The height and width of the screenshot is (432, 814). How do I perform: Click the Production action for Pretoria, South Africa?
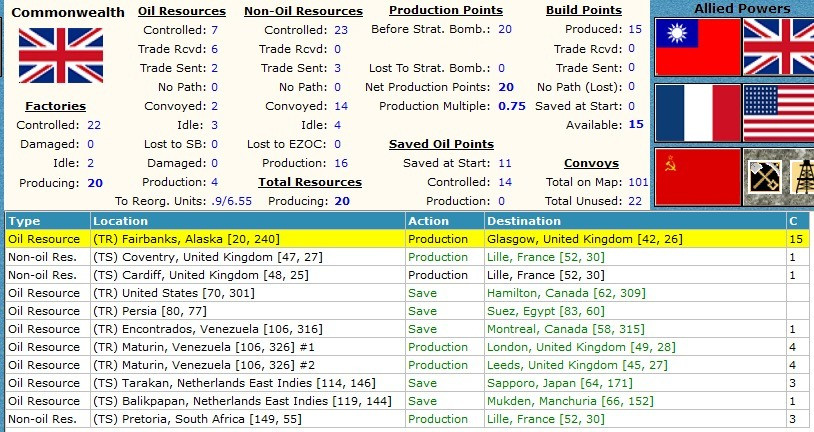[x=438, y=419]
